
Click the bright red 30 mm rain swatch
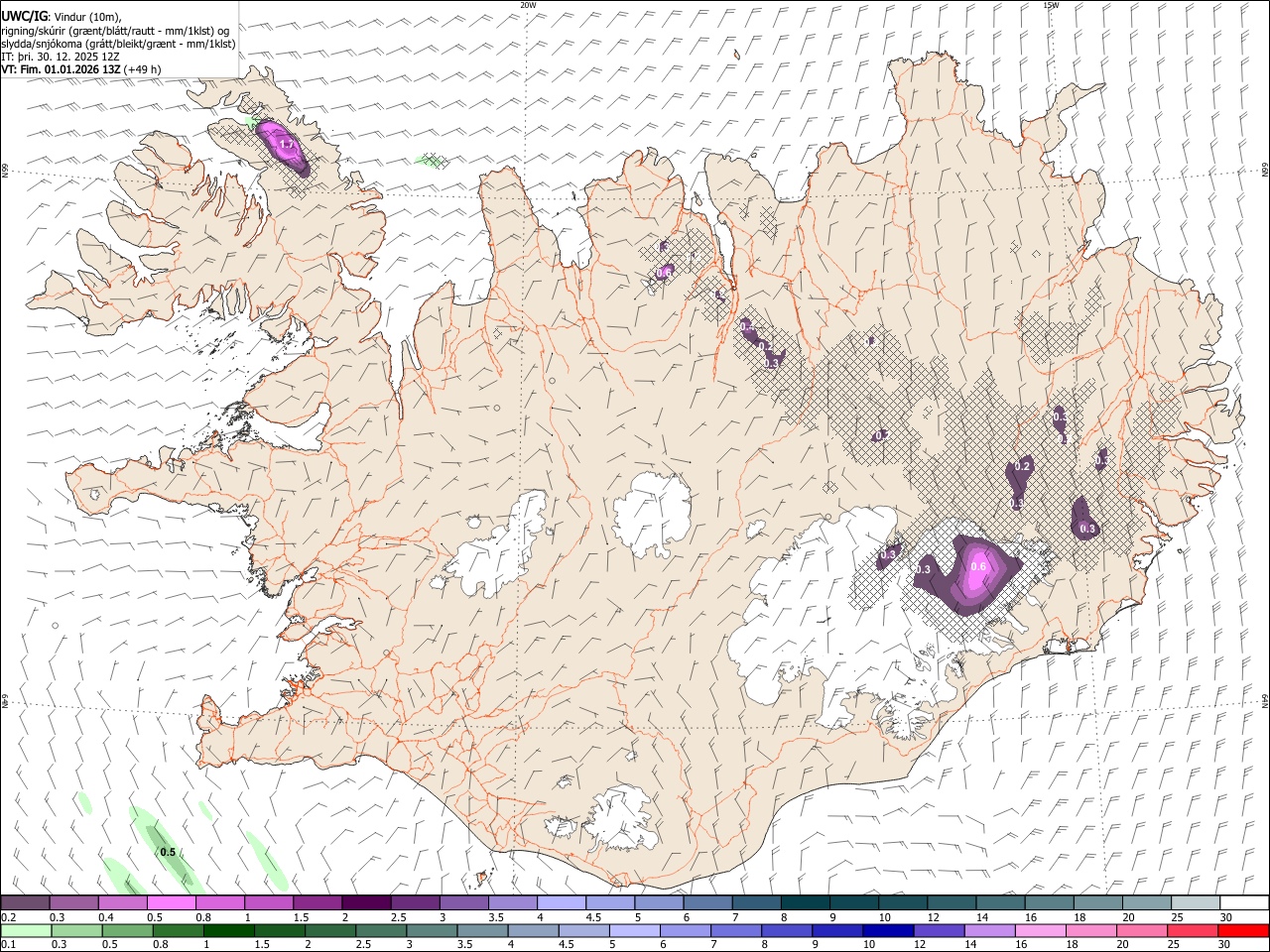pos(1243,930)
